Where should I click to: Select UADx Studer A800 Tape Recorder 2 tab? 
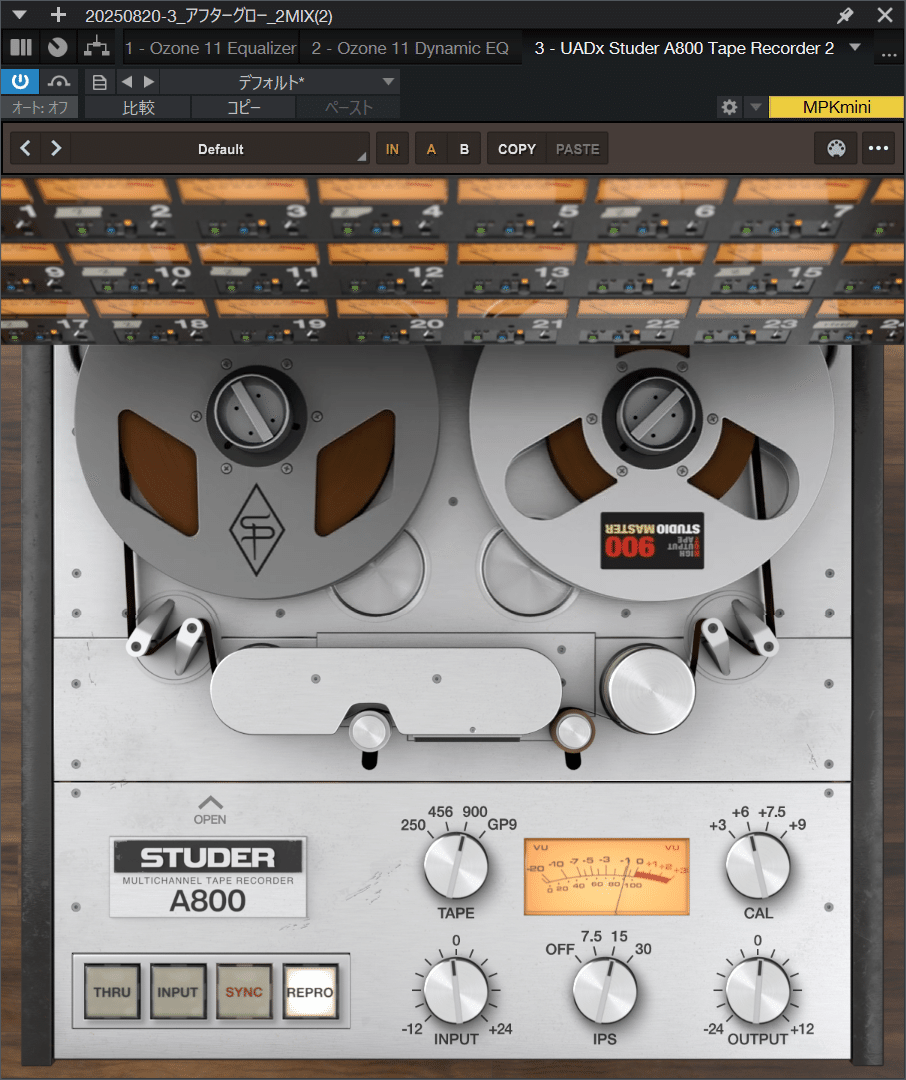[x=684, y=48]
